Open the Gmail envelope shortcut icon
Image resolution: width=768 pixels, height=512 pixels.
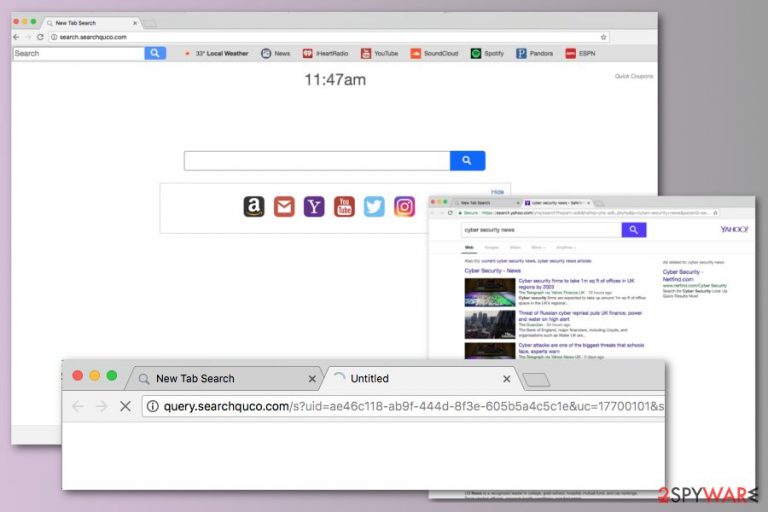click(x=284, y=207)
